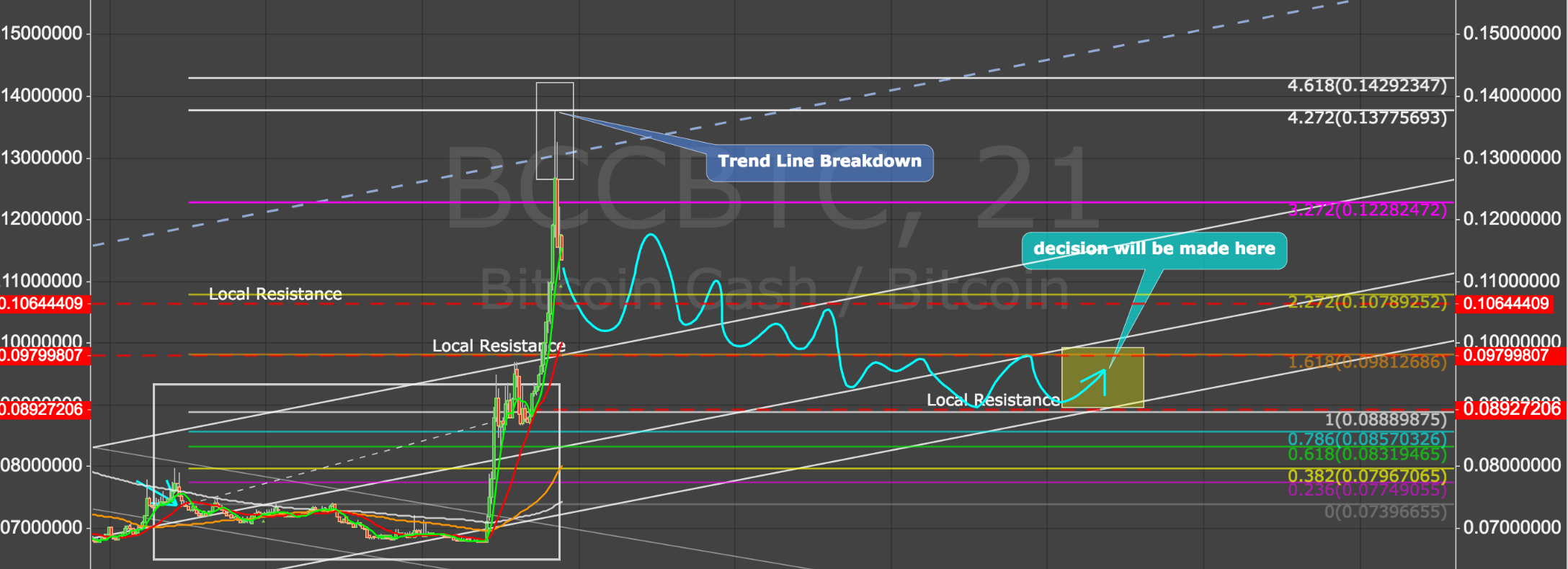Viewport: 1568px width, 569px height.
Task: Click the purple 0.236(0.07749055) Fibonacci label
Action: click(1367, 490)
